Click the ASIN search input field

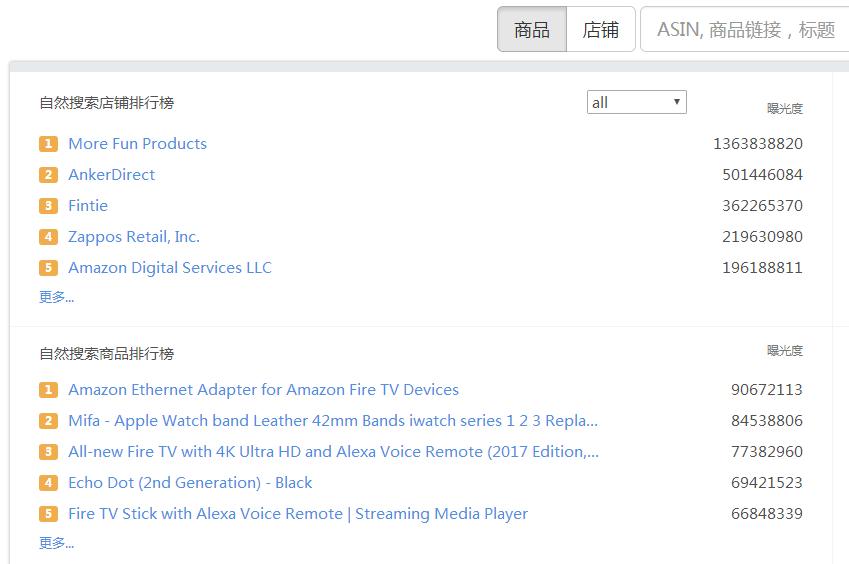[745, 30]
